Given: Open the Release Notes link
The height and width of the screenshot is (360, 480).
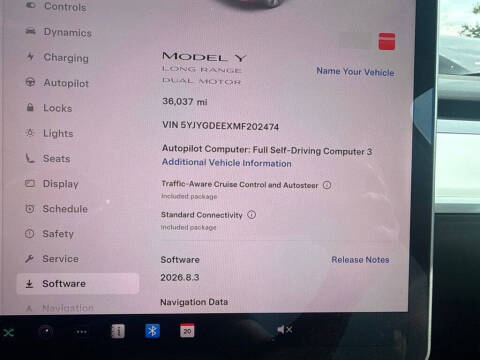Looking at the screenshot, I should (x=360, y=260).
